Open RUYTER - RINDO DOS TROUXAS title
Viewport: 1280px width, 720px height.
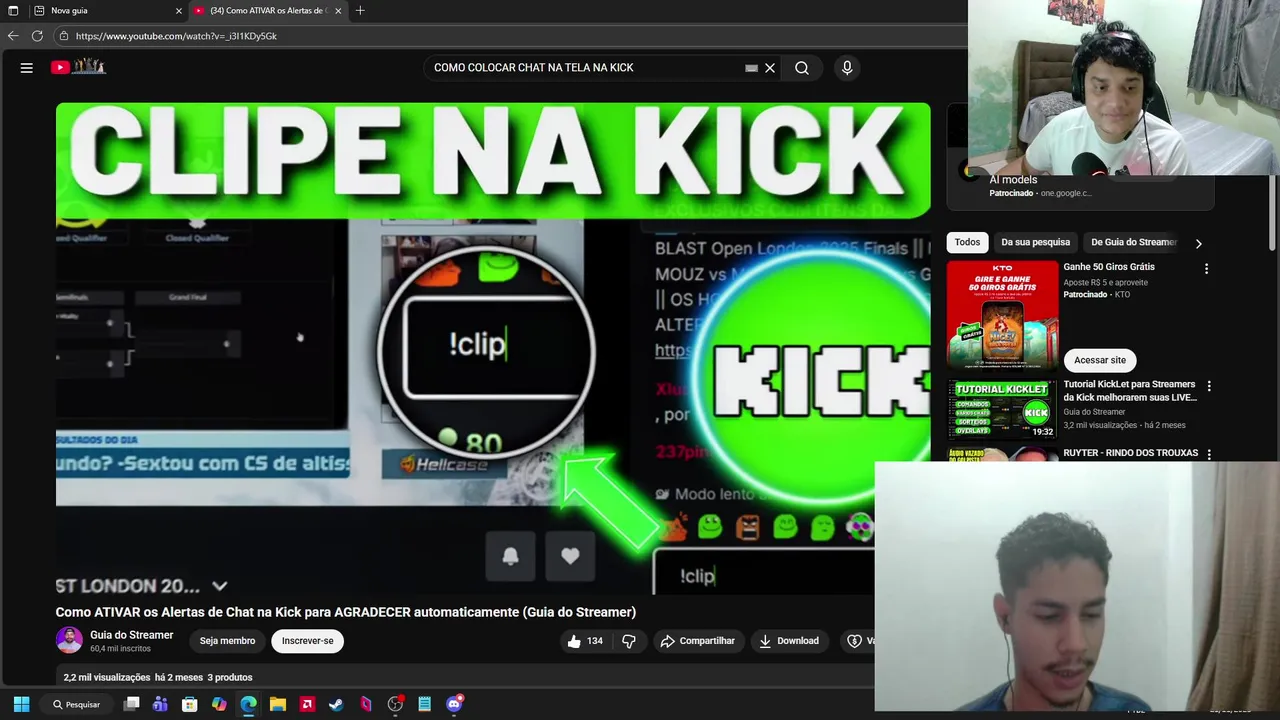pyautogui.click(x=1130, y=453)
